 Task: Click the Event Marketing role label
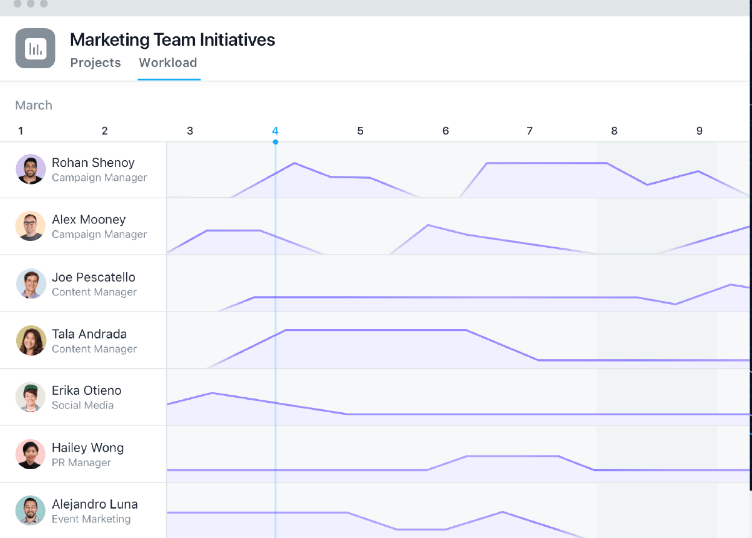click(x=91, y=519)
